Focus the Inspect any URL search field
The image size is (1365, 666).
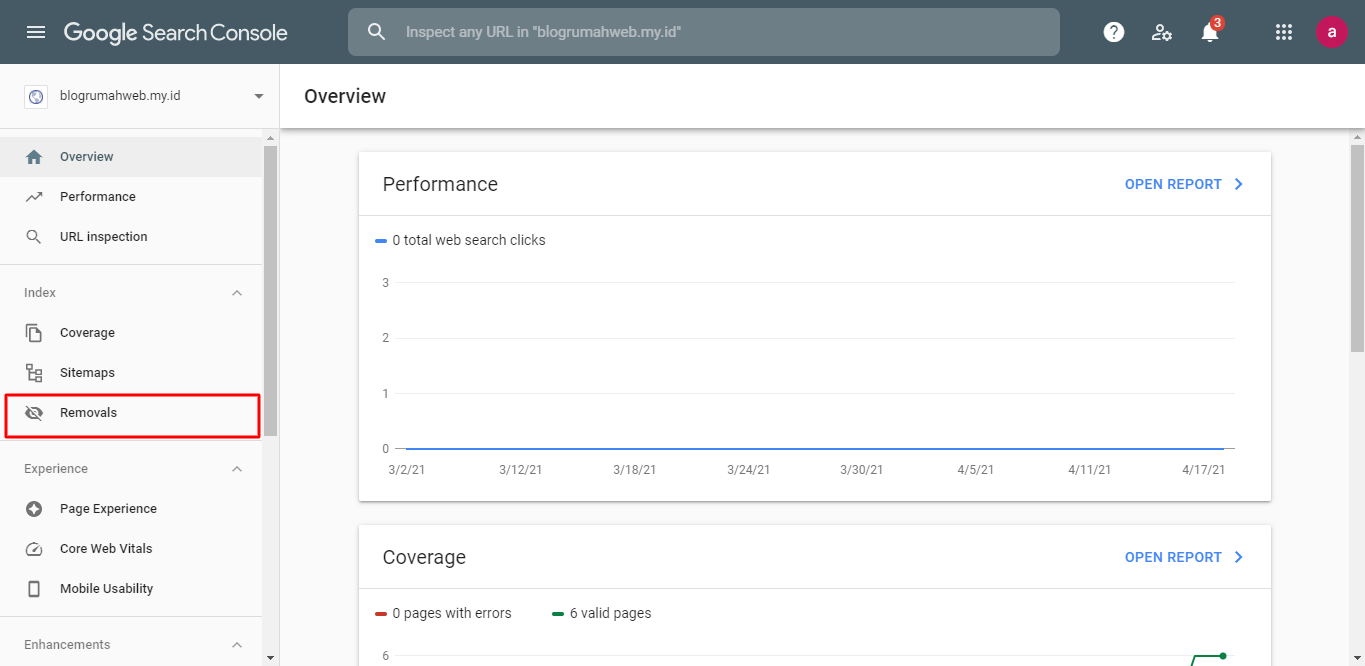coord(703,32)
